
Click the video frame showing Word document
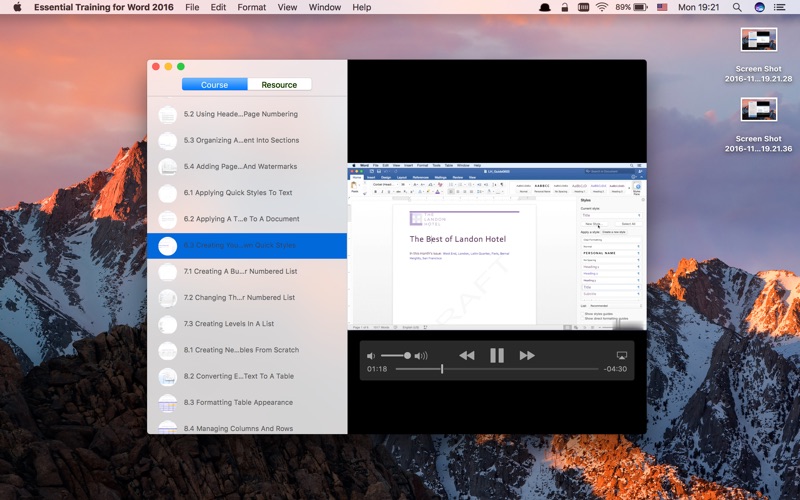coord(497,246)
